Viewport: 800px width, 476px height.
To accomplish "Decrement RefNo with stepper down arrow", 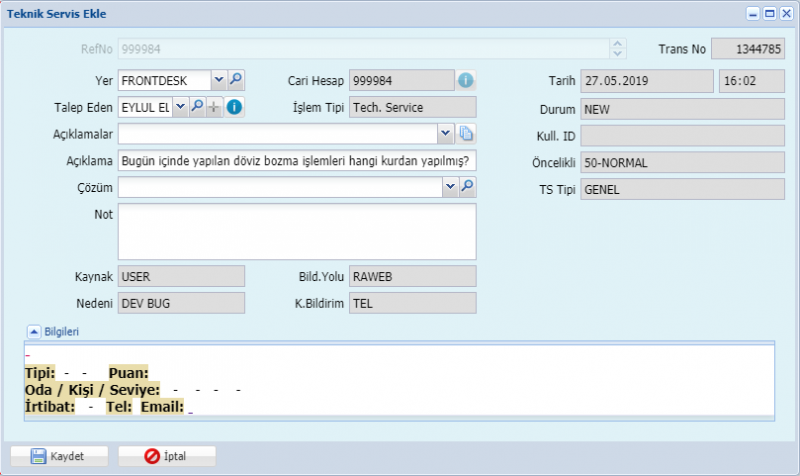I will (x=617, y=54).
